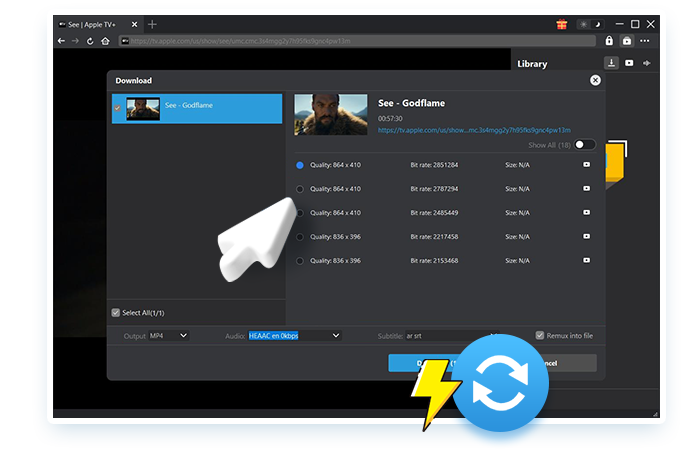
Task: Click the Cancel button
Action: (567, 363)
